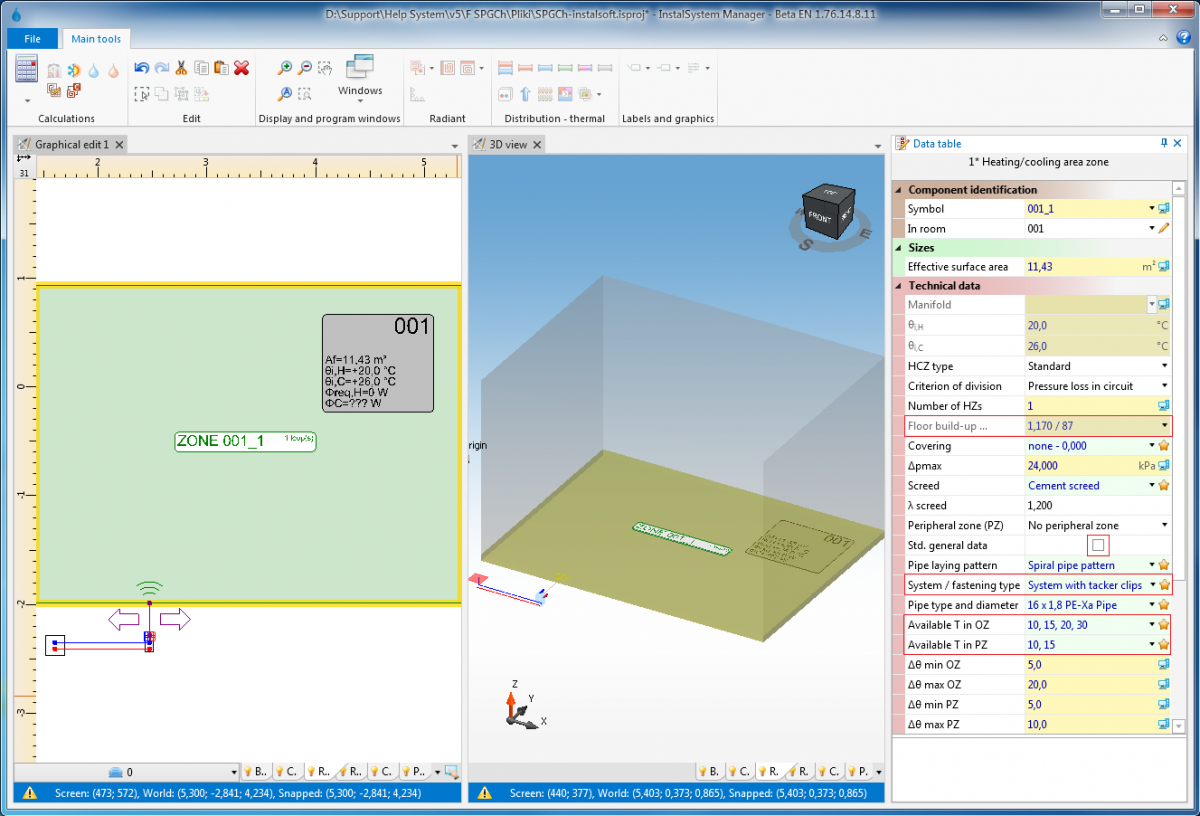Click the Data table vertical scrollbar
Screen dimensions: 1200x816
1179,455
